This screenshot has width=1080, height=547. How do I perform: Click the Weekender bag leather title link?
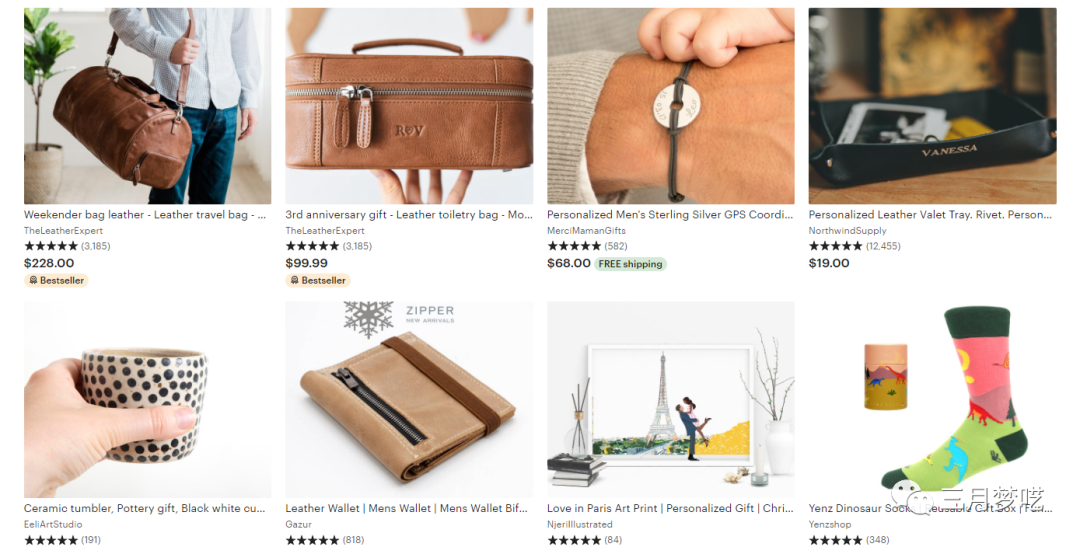coord(145,215)
